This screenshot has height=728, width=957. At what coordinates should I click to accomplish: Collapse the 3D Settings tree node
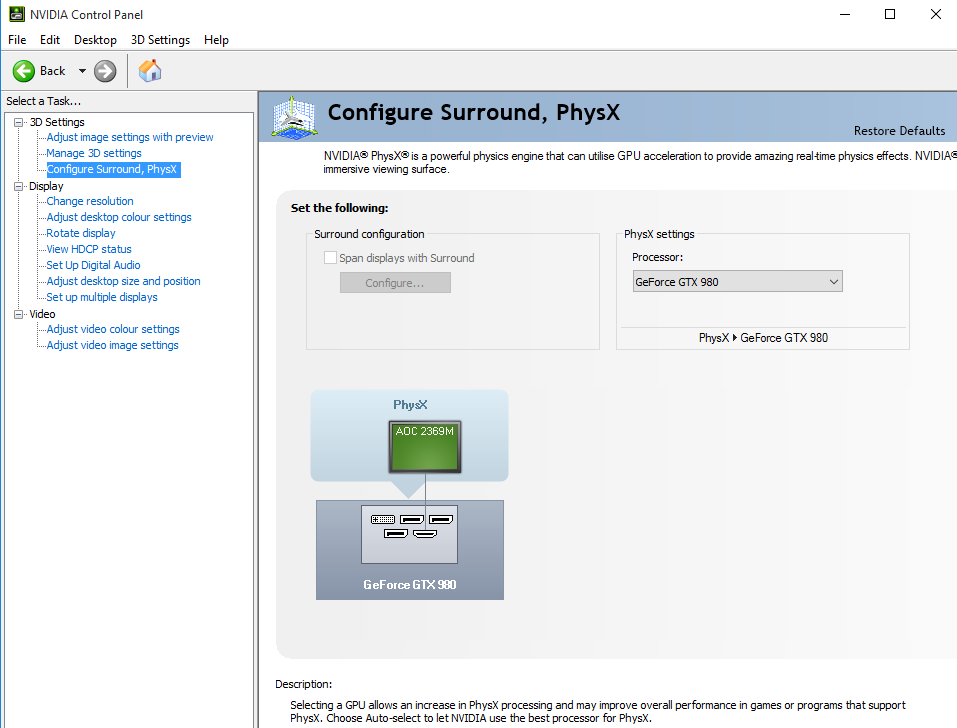[x=19, y=122]
